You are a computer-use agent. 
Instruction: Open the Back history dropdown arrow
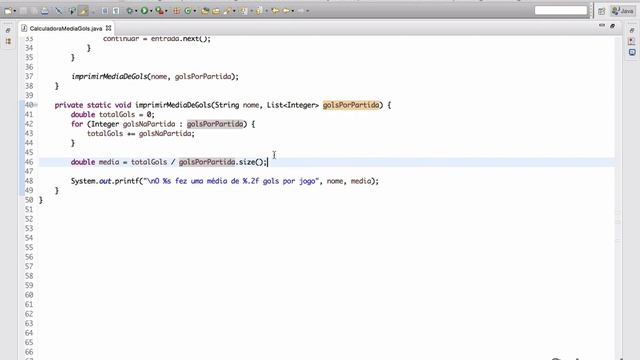pos(293,11)
